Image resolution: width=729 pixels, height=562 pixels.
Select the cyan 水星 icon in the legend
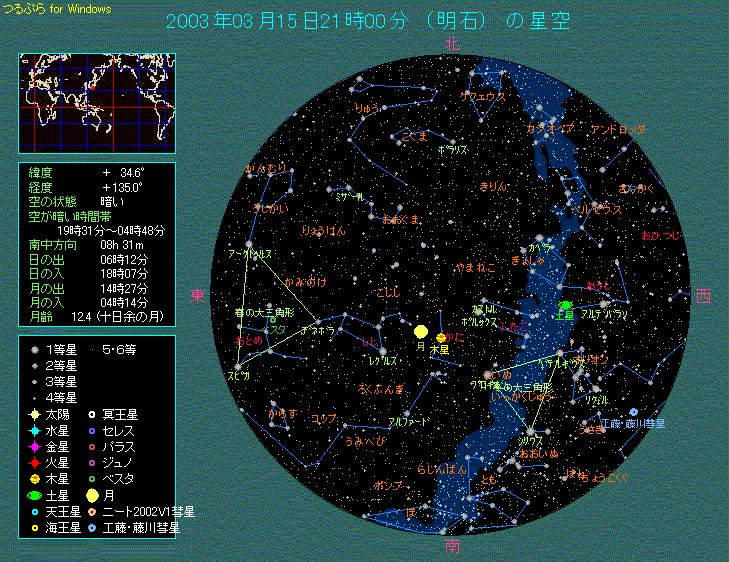tap(35, 430)
